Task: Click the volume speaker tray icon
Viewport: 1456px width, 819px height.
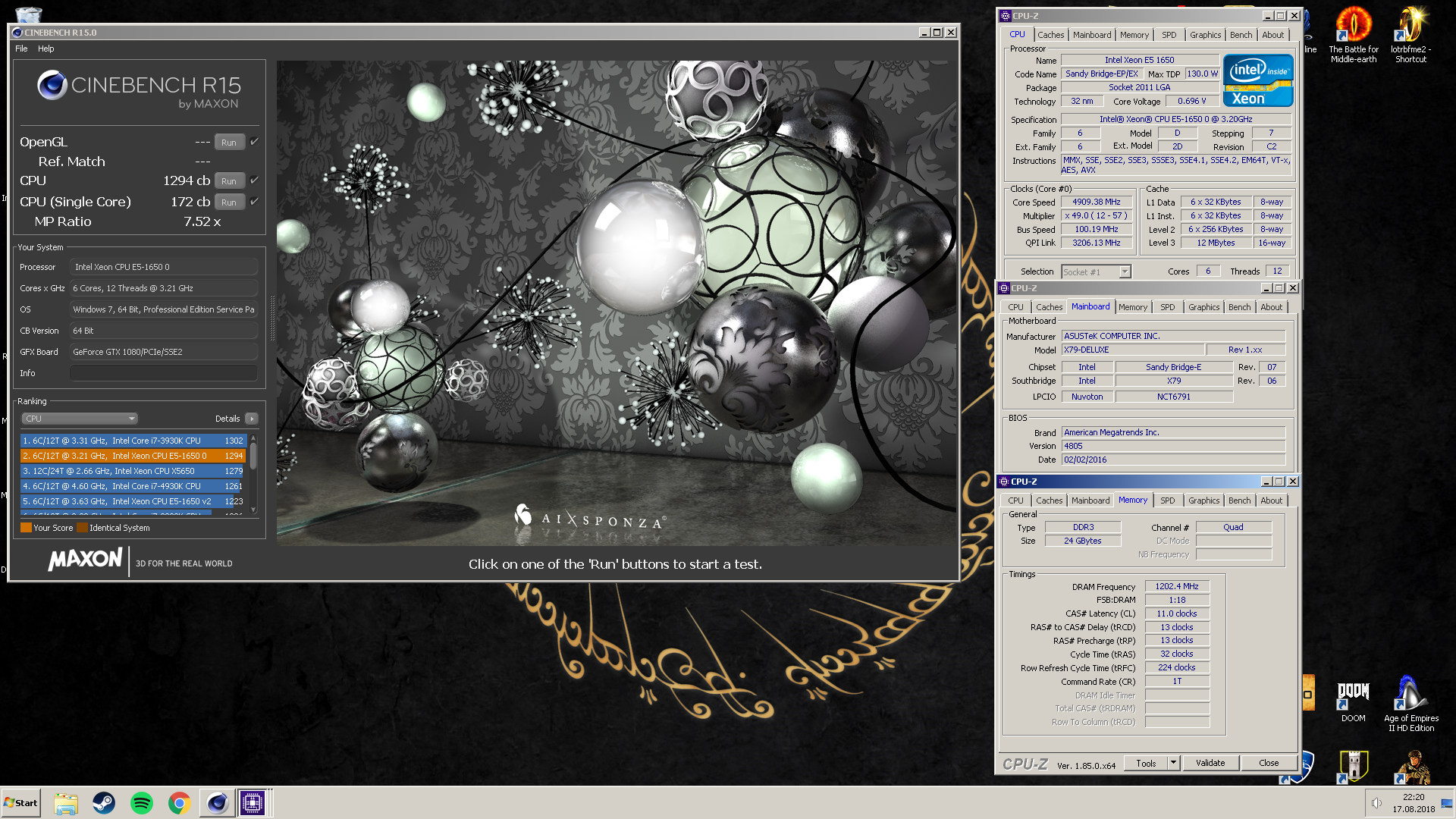Action: pos(1376,803)
